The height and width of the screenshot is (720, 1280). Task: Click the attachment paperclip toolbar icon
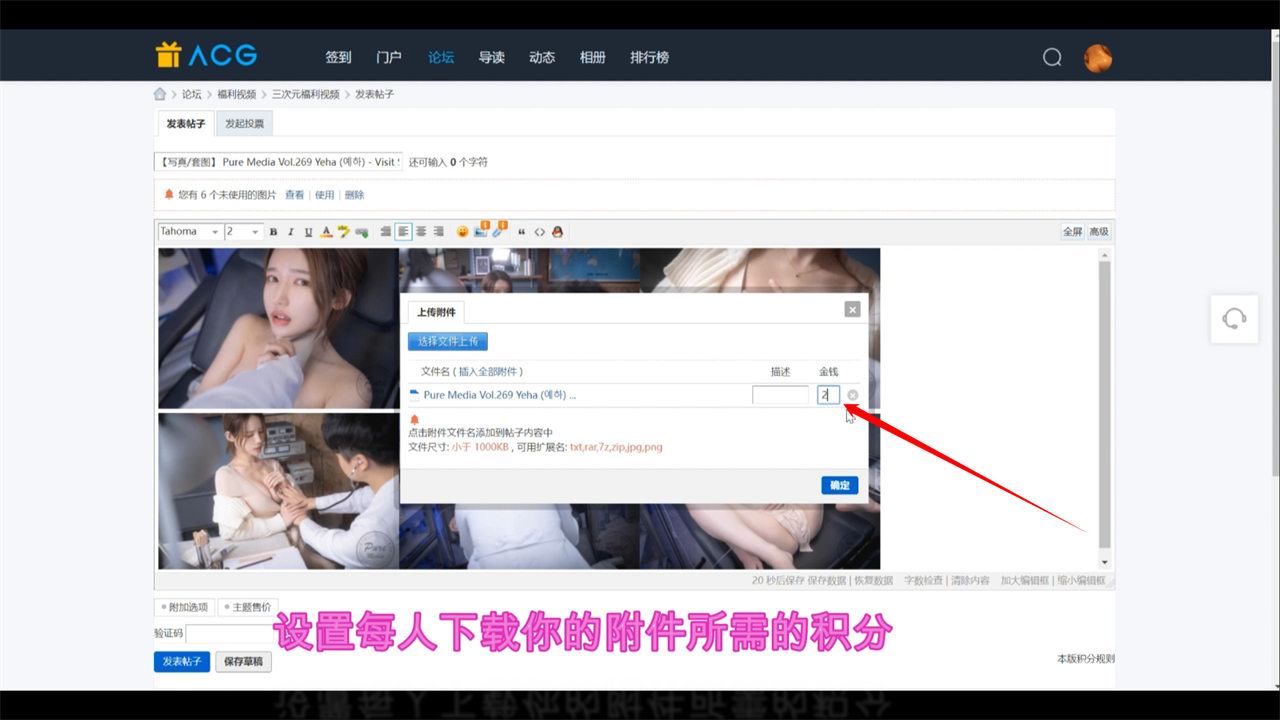[499, 231]
